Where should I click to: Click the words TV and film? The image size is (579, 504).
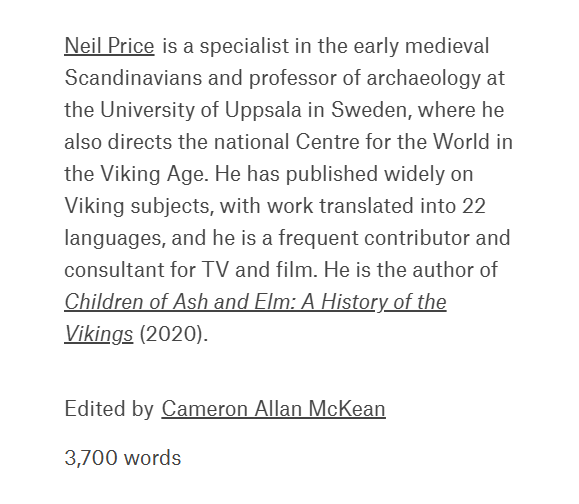click(x=260, y=270)
